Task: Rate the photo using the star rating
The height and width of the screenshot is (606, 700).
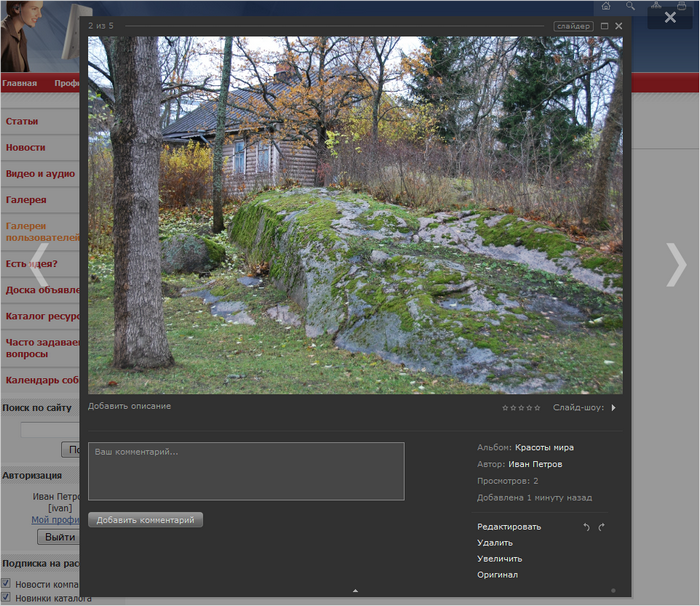Action: [521, 408]
